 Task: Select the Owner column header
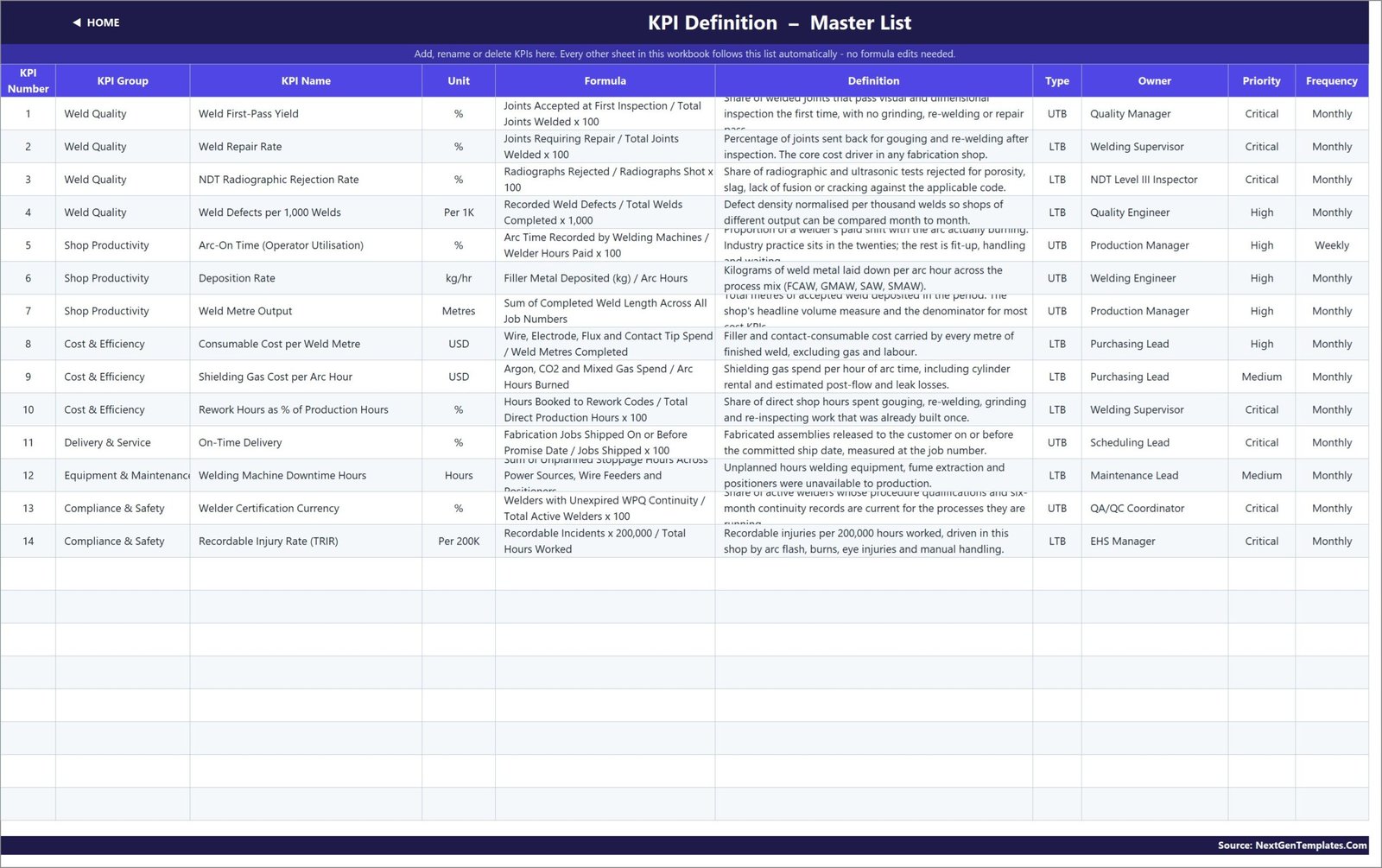[x=1155, y=80]
